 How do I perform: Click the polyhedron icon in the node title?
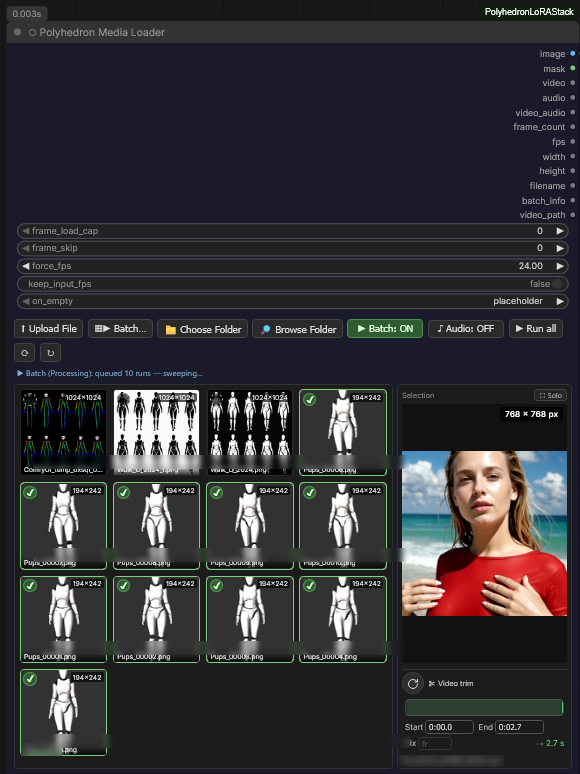point(32,33)
